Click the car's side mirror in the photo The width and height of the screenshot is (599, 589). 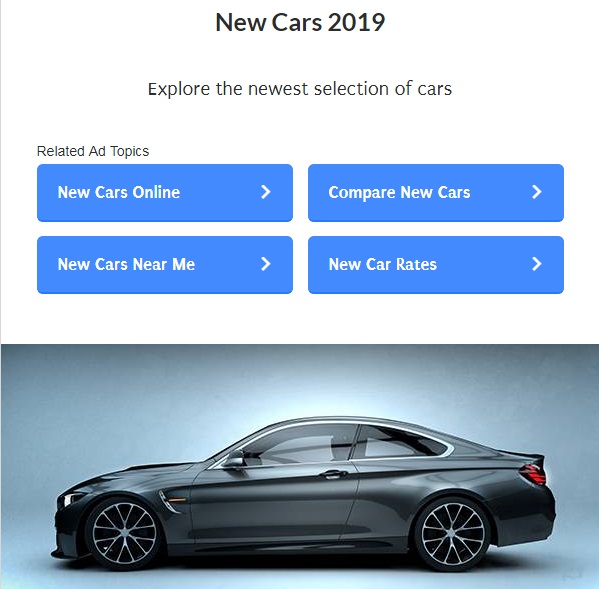click(x=235, y=460)
